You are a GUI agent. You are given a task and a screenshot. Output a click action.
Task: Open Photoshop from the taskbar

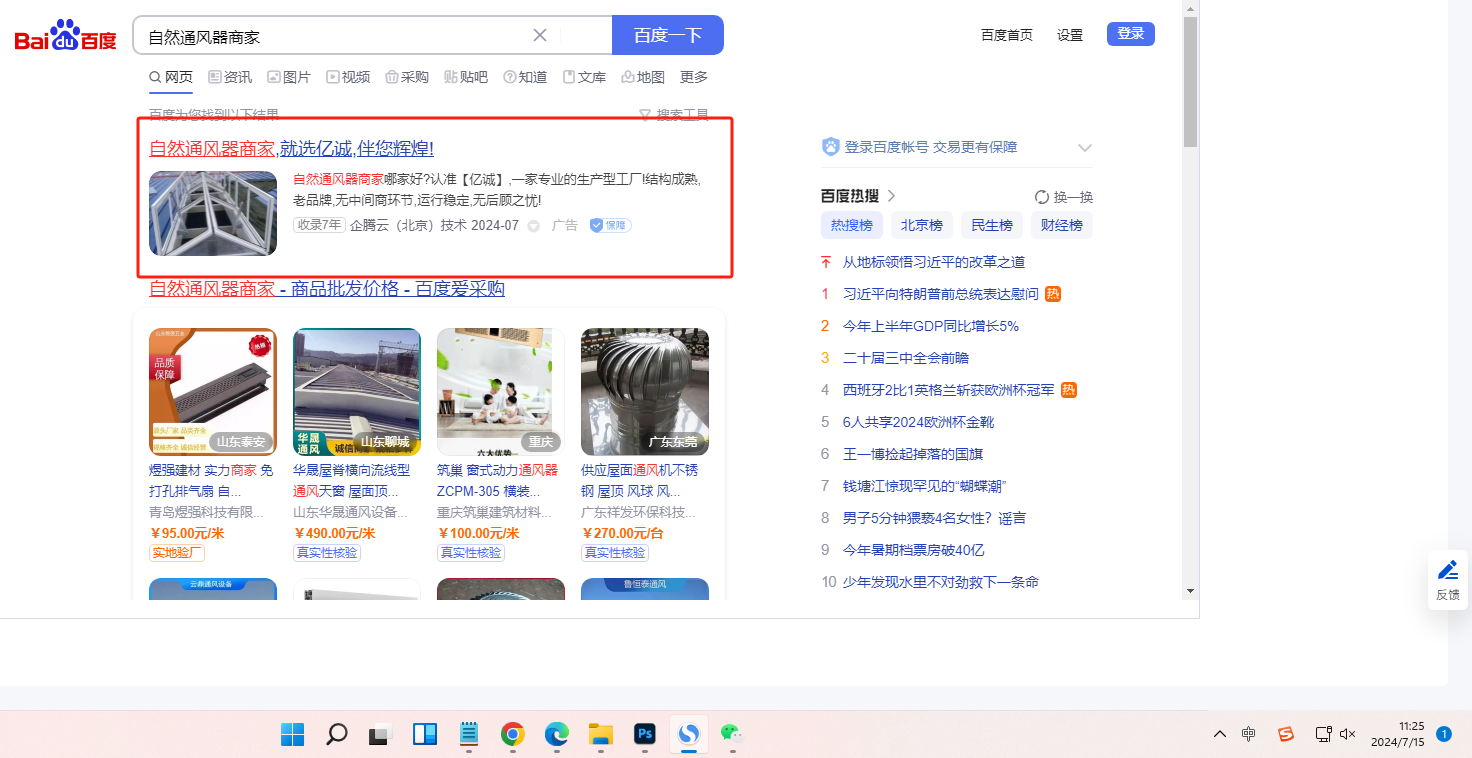tap(644, 735)
